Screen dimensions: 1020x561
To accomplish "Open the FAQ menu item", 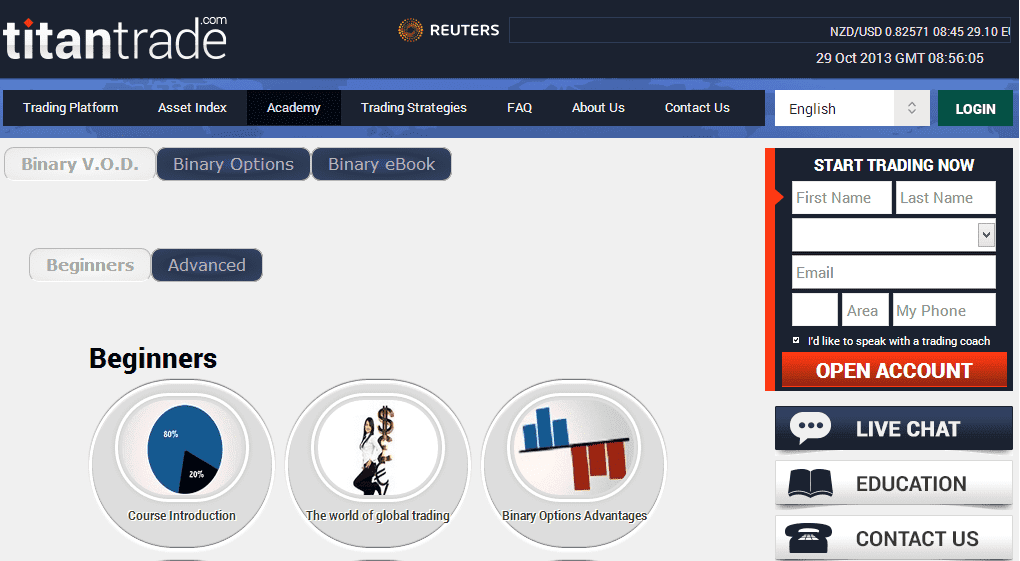I will [519, 107].
